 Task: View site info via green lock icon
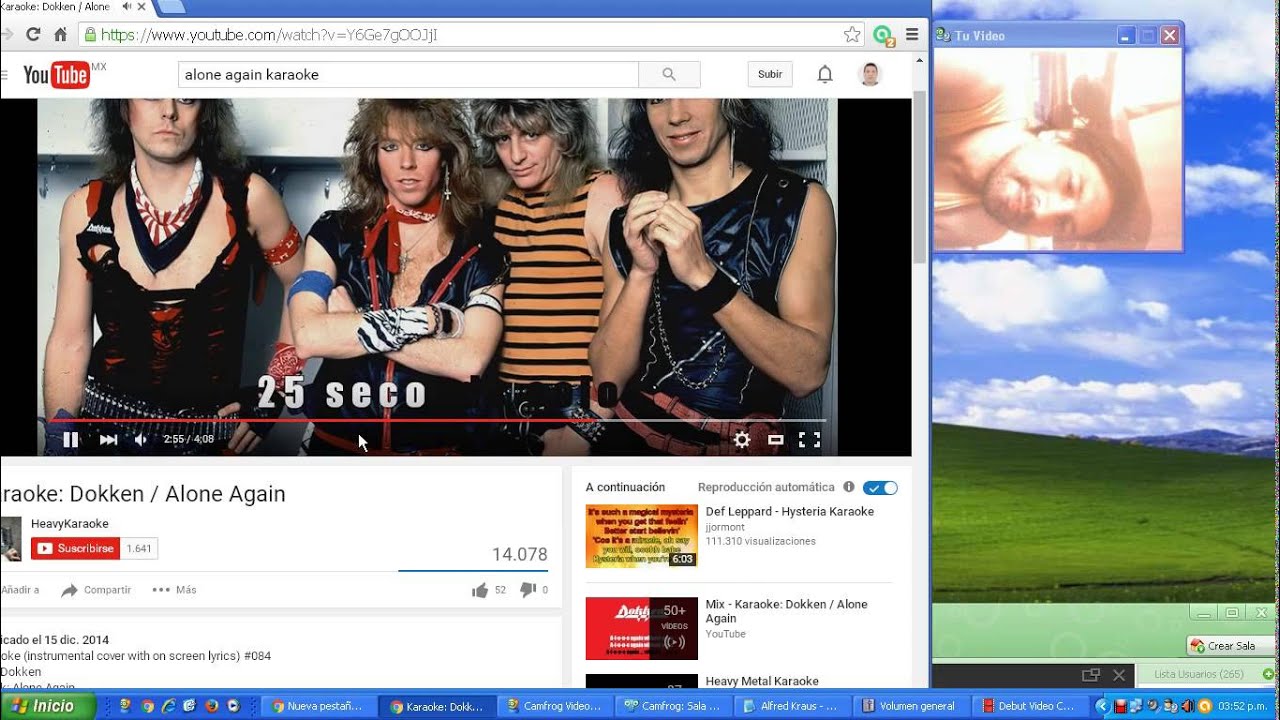pyautogui.click(x=90, y=35)
